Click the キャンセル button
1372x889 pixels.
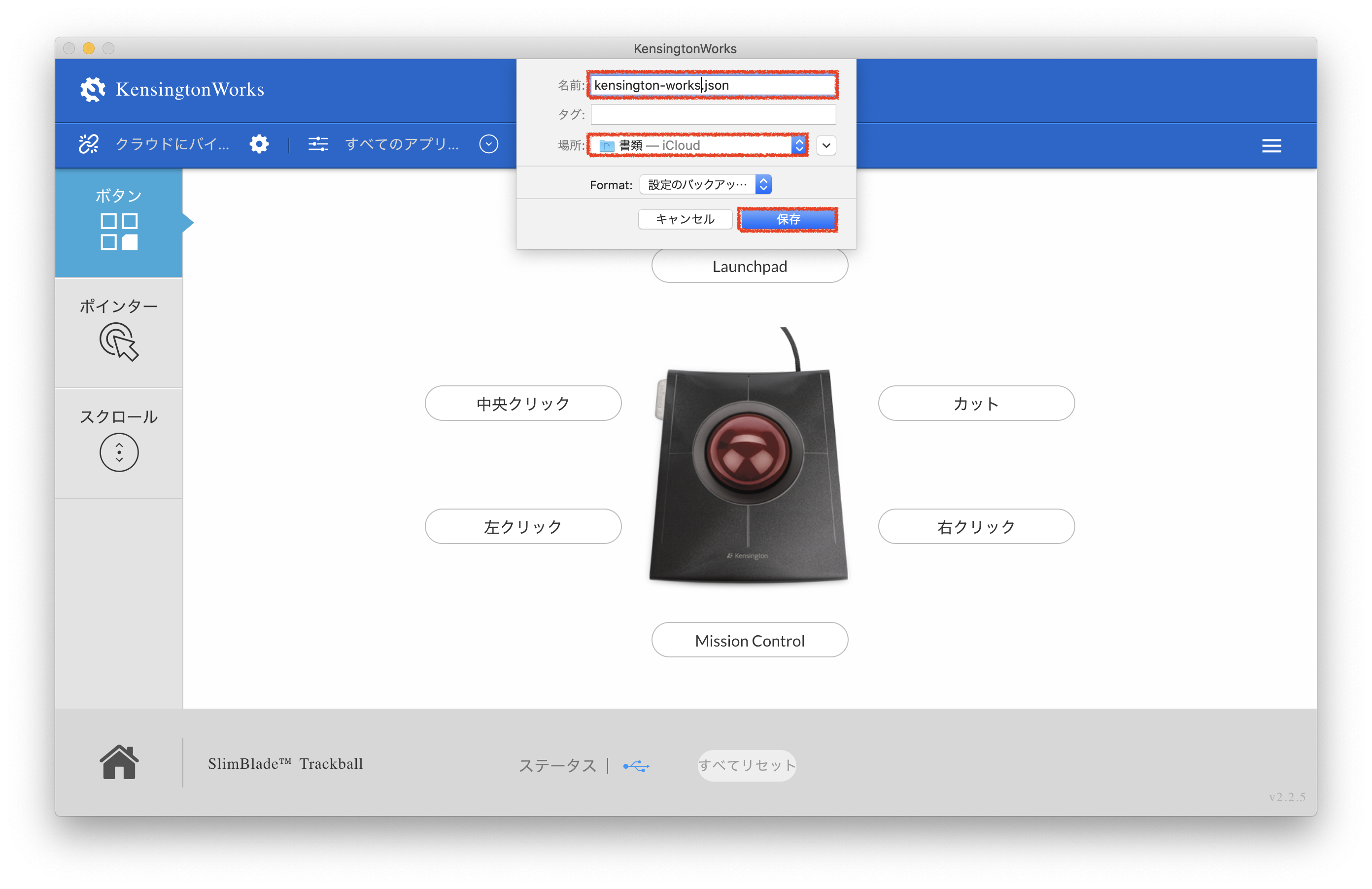(x=685, y=219)
